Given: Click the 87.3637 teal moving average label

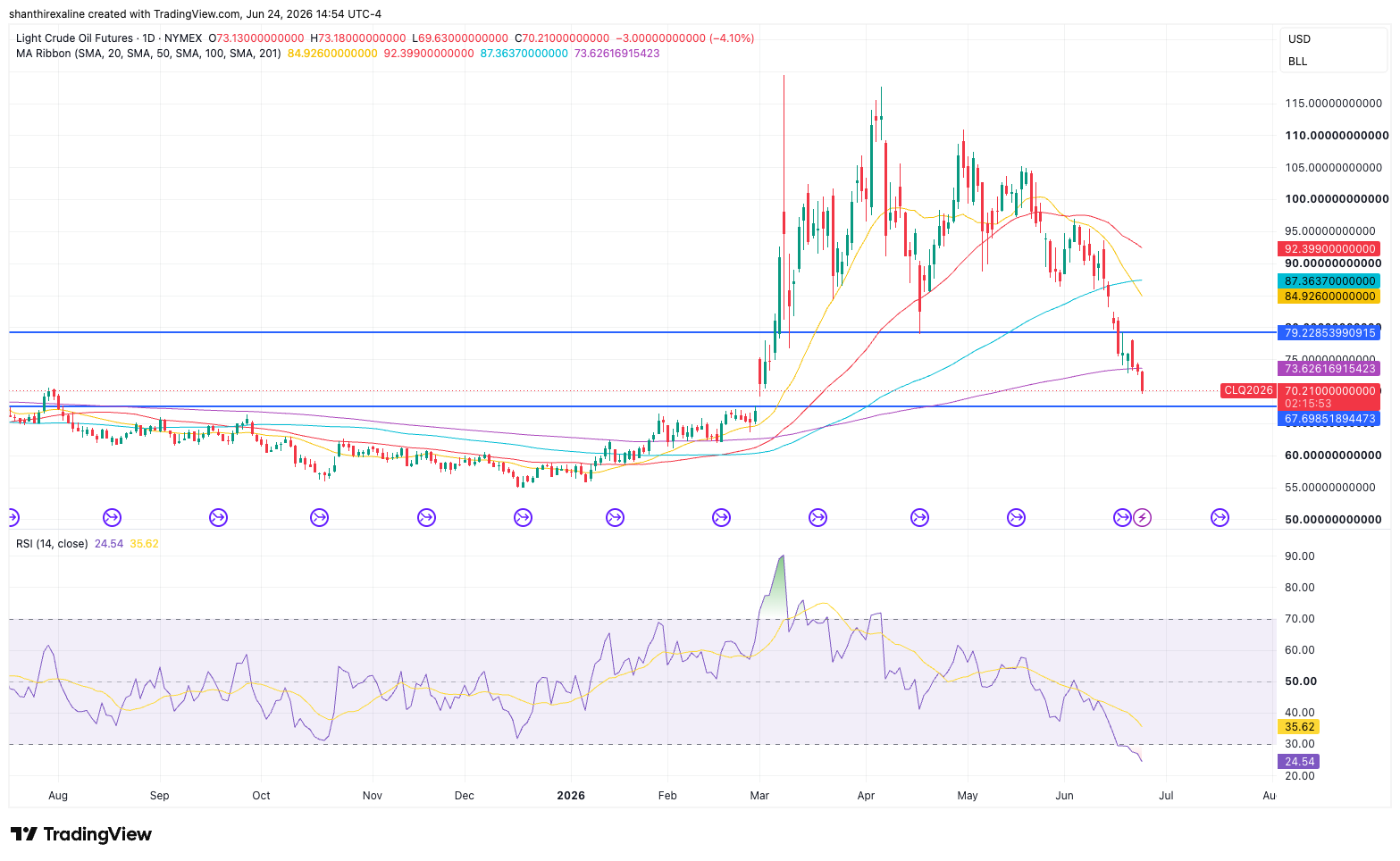Looking at the screenshot, I should coord(1329,281).
